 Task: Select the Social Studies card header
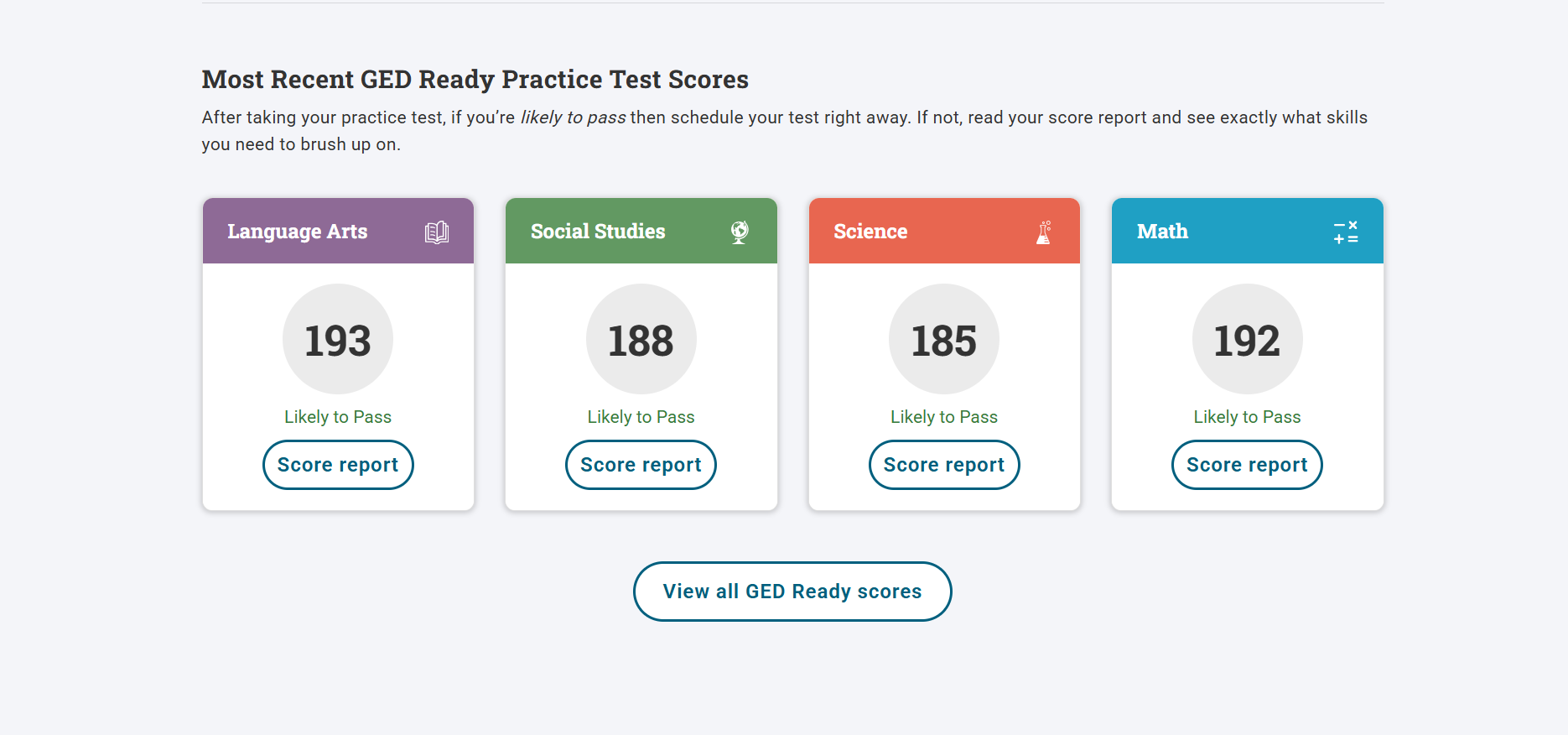click(x=598, y=232)
